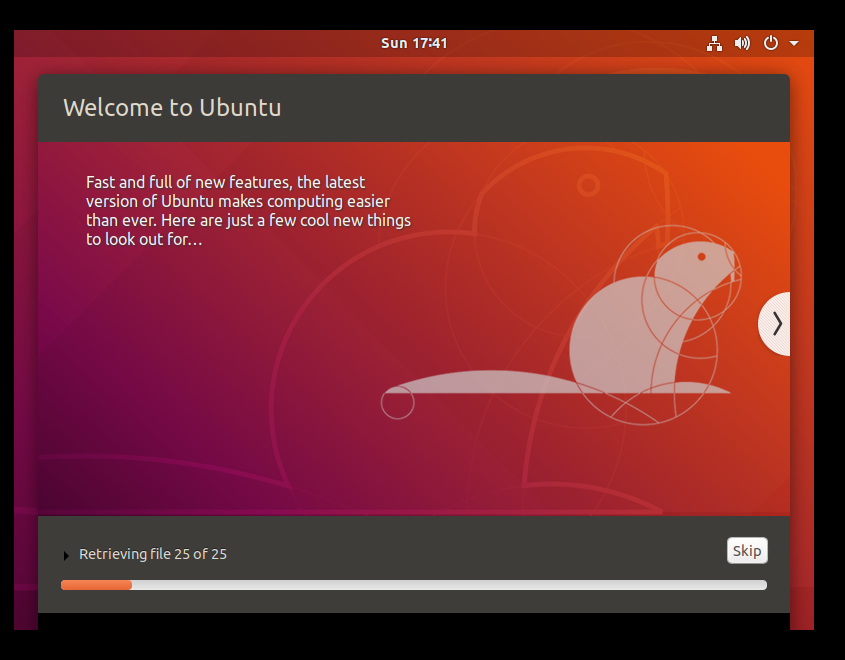Advance slideshow with the right chevron arrow
Viewport: 845px width, 660px height.
click(x=775, y=324)
